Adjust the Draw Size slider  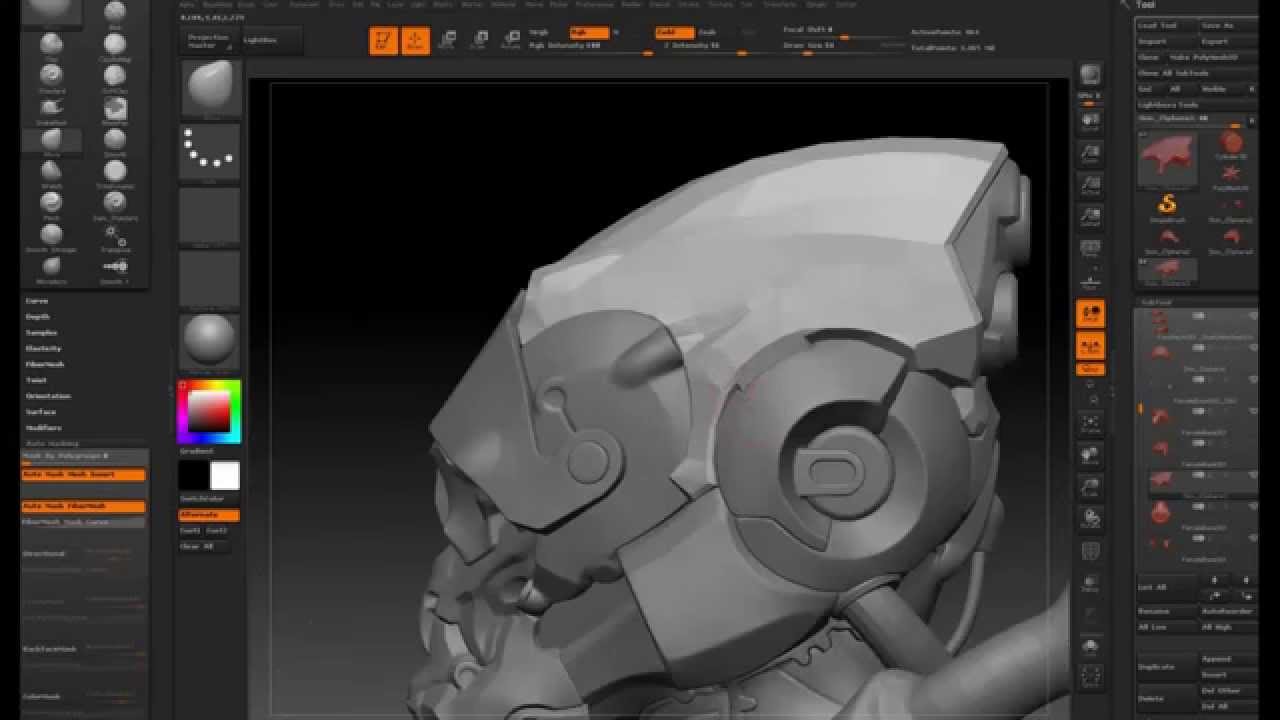[x=844, y=46]
